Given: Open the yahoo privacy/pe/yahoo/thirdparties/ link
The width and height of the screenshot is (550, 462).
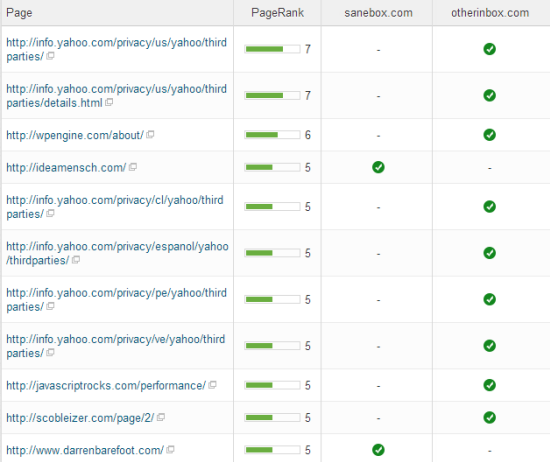Looking at the screenshot, I should [116, 300].
